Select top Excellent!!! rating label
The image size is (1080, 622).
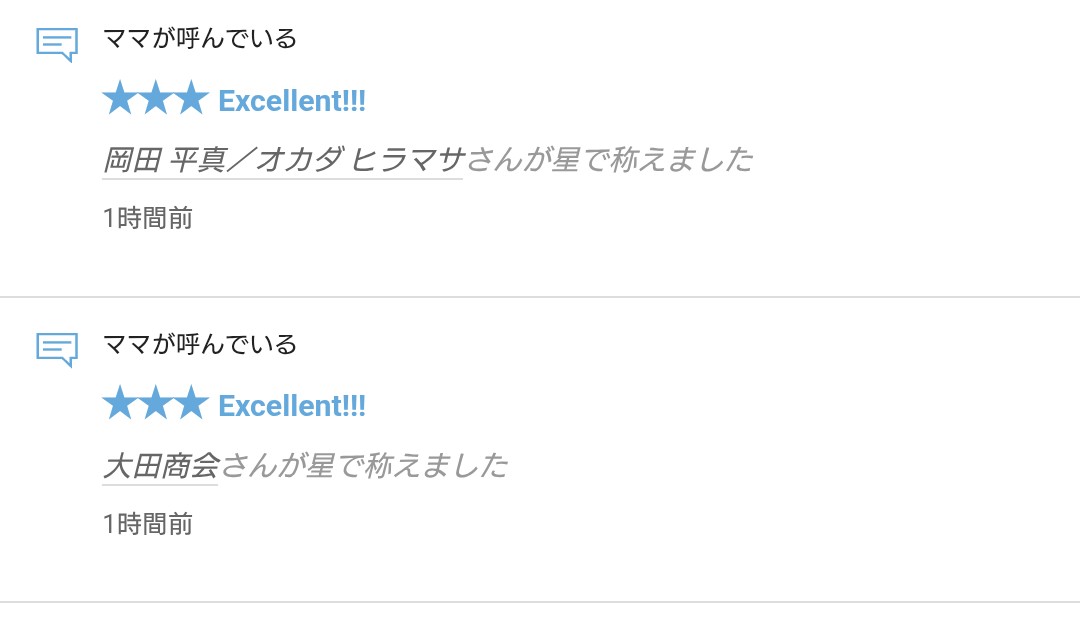point(292,101)
